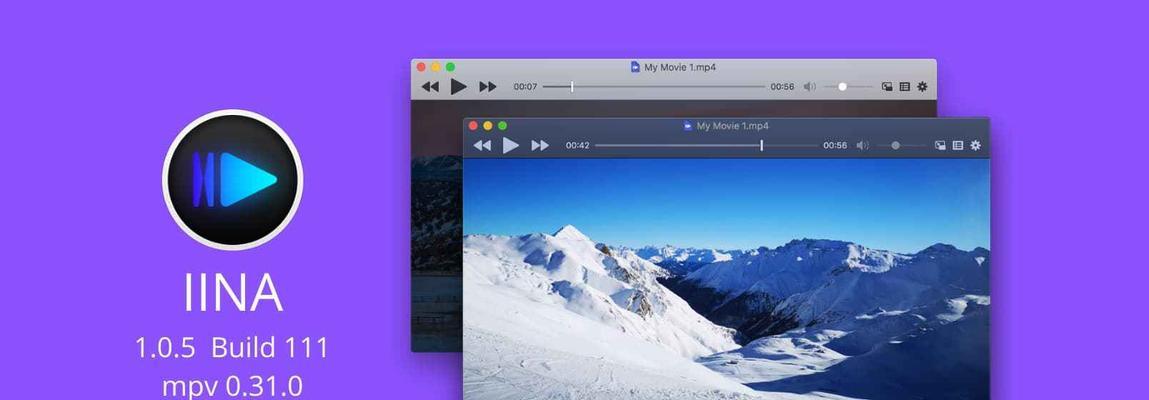This screenshot has height=400, width=1149.
Task: Close the back light player window
Action: 421,67
